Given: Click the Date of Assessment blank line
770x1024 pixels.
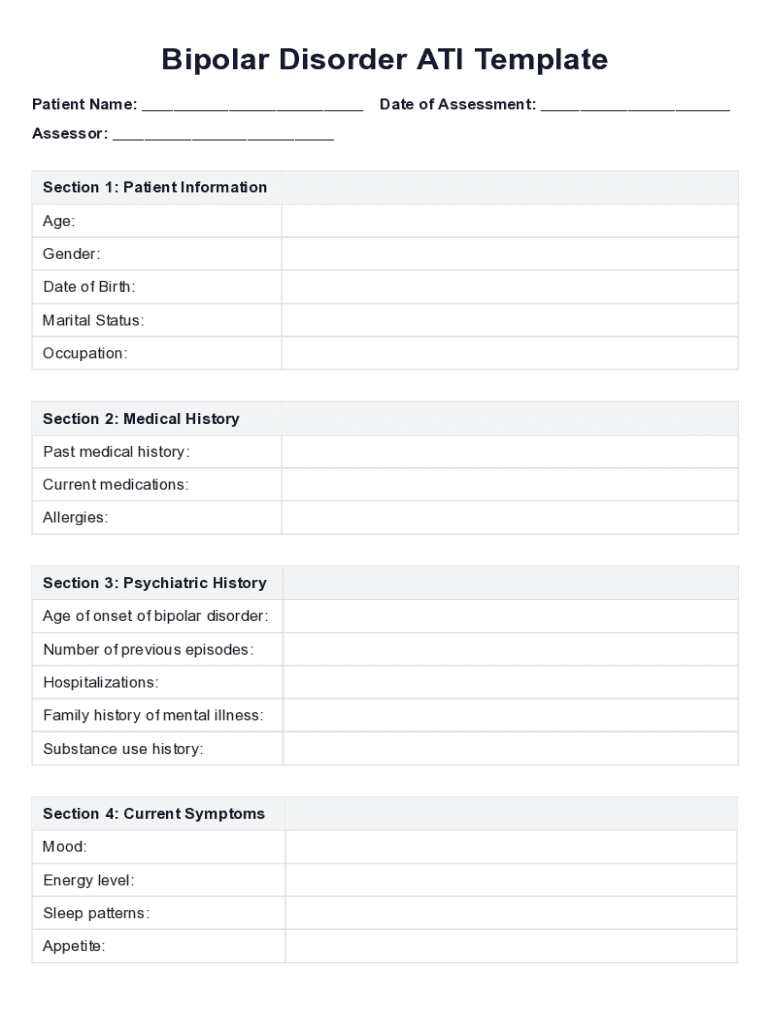Looking at the screenshot, I should click(x=635, y=106).
